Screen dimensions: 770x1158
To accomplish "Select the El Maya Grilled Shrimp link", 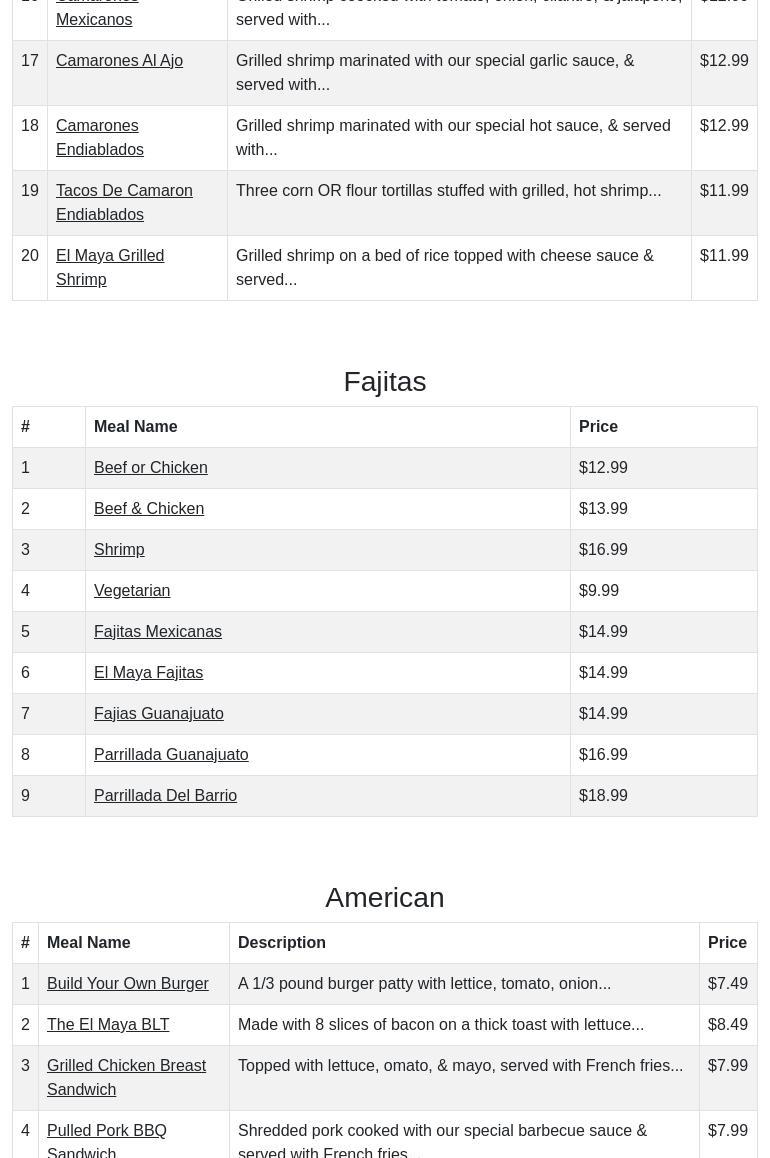I will coord(110,267).
